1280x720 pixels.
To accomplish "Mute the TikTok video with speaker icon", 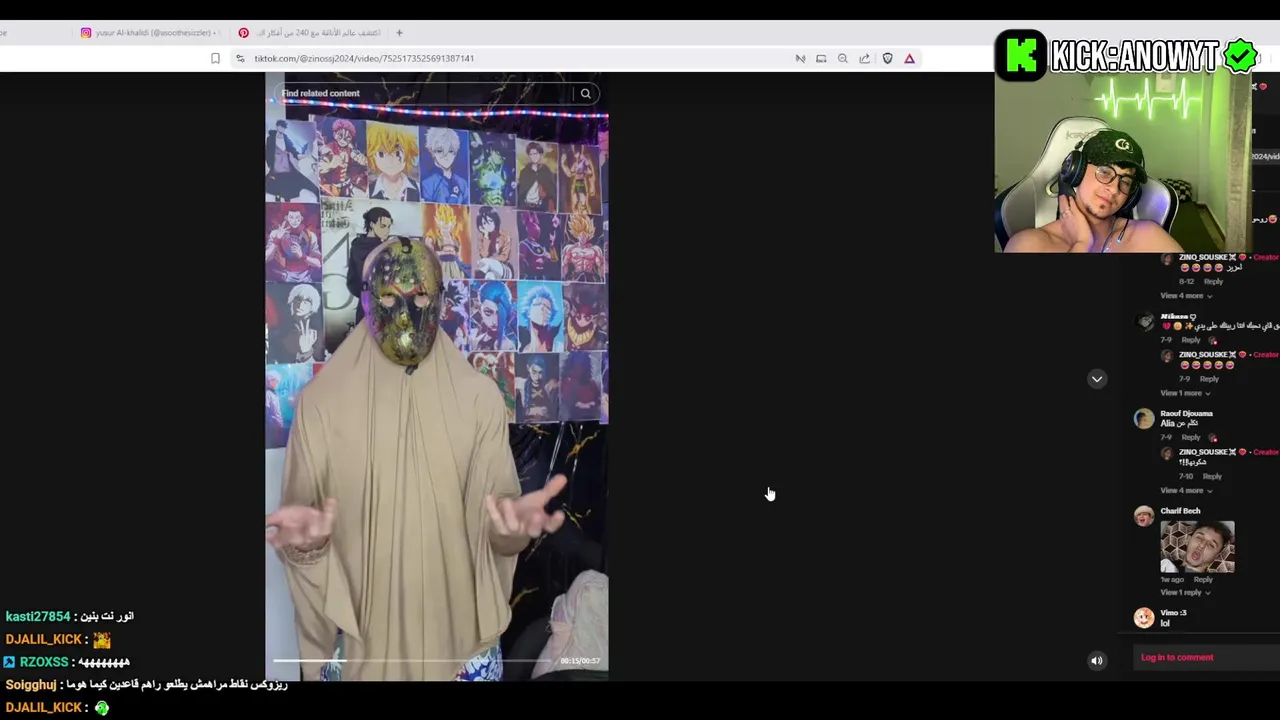I will (1097, 660).
